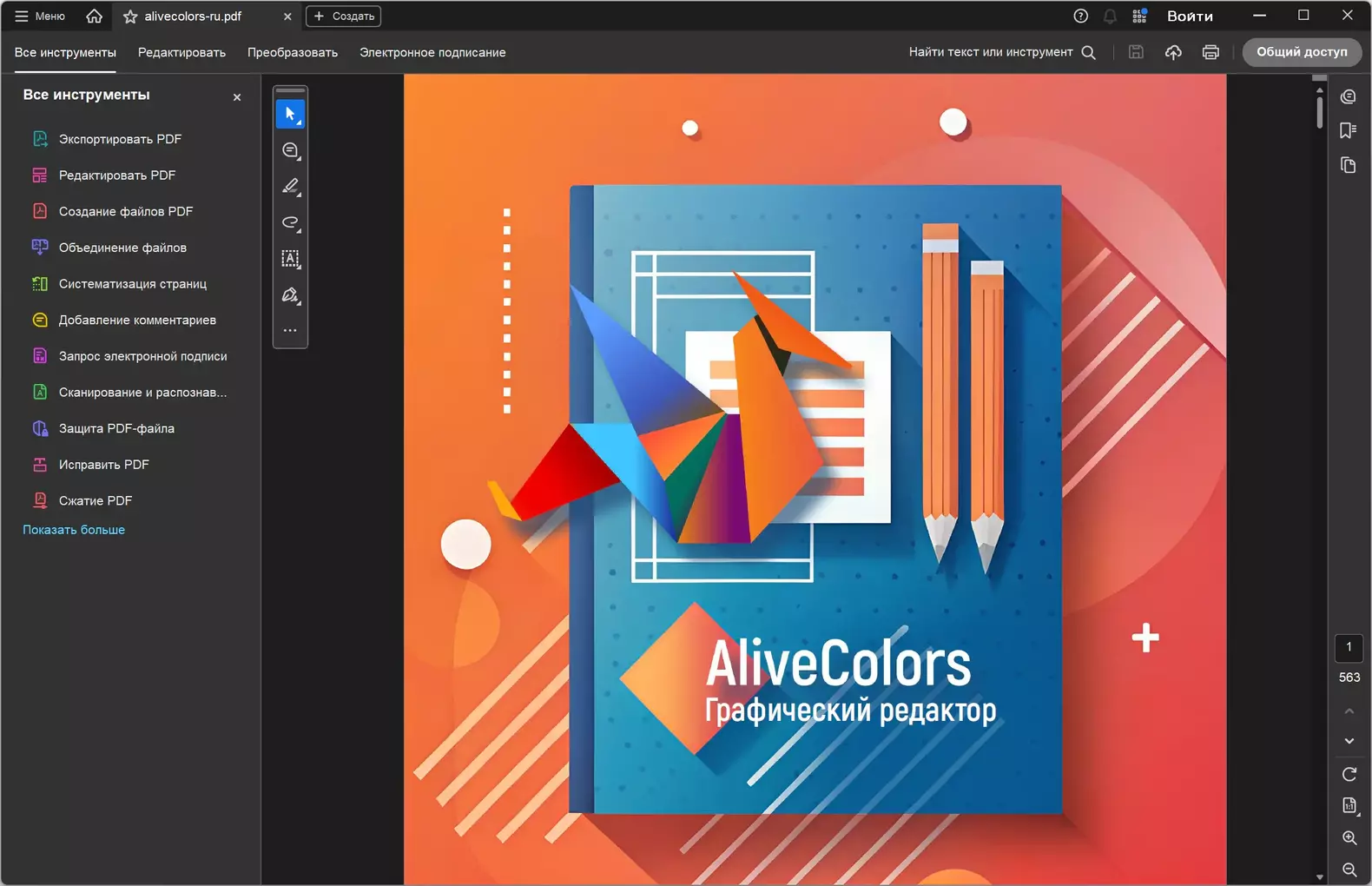
Task: Open the AI assistant panel icon
Action: click(x=1349, y=96)
